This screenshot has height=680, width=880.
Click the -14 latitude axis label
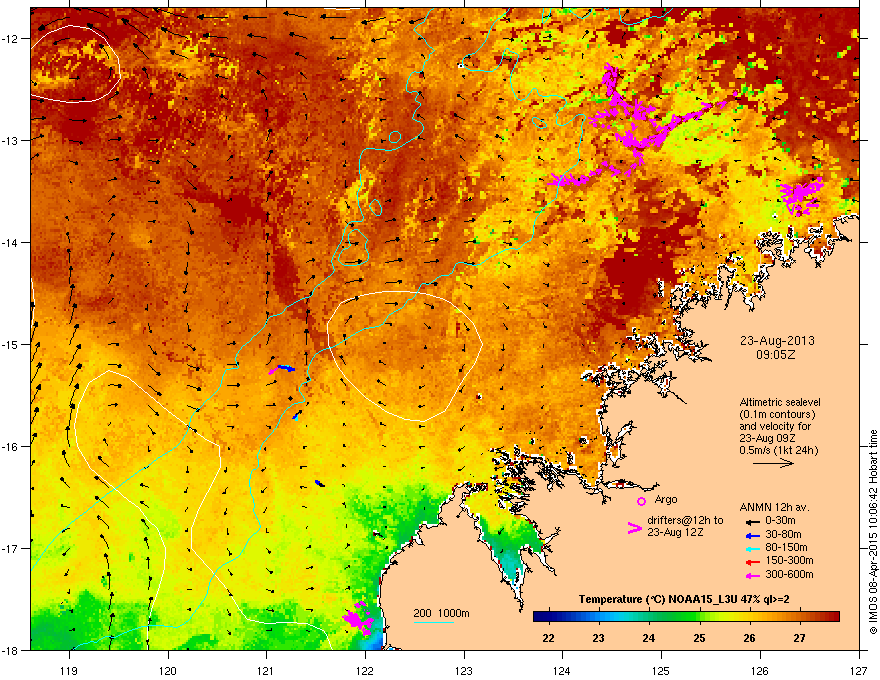[x=11, y=242]
